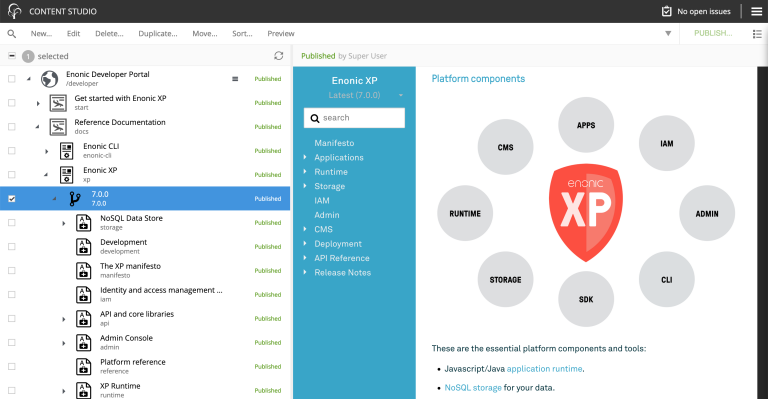Image resolution: width=768 pixels, height=399 pixels.
Task: Open API Reference in preview navigation
Action: [342, 258]
